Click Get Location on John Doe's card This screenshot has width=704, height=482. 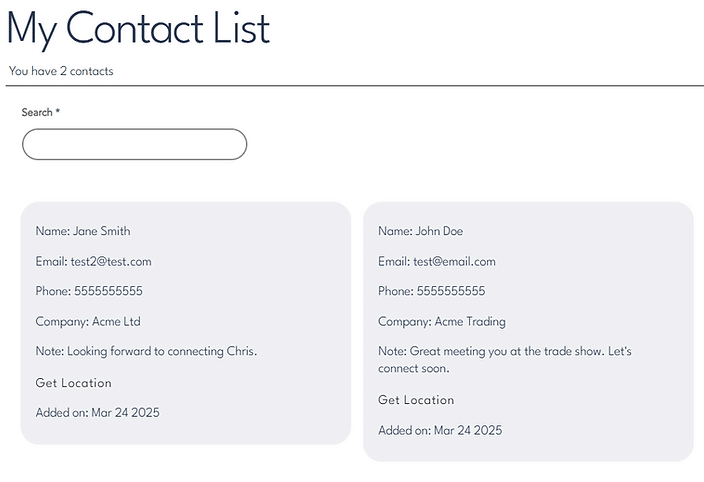416,400
